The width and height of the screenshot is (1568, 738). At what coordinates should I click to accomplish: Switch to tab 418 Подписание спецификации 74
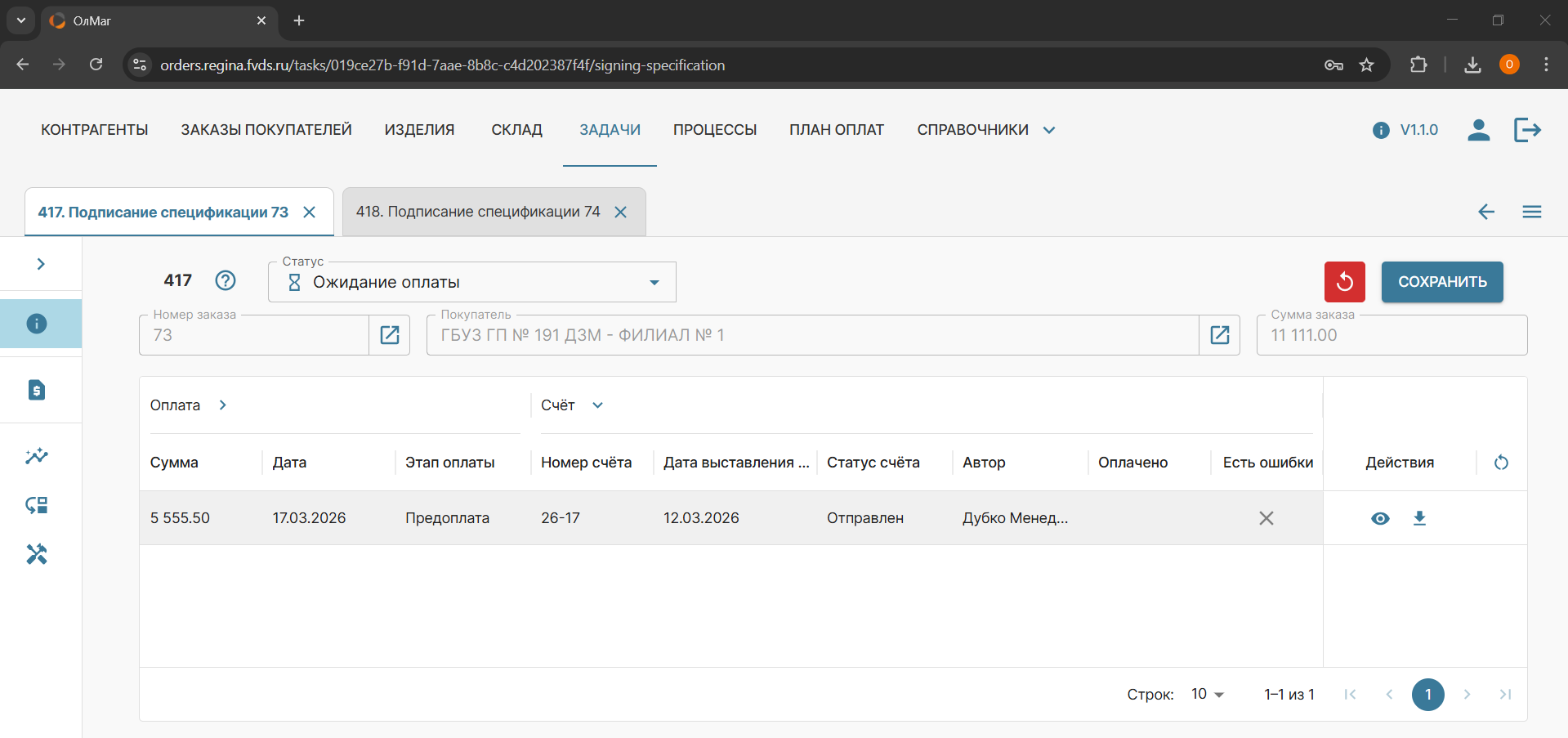click(x=478, y=212)
